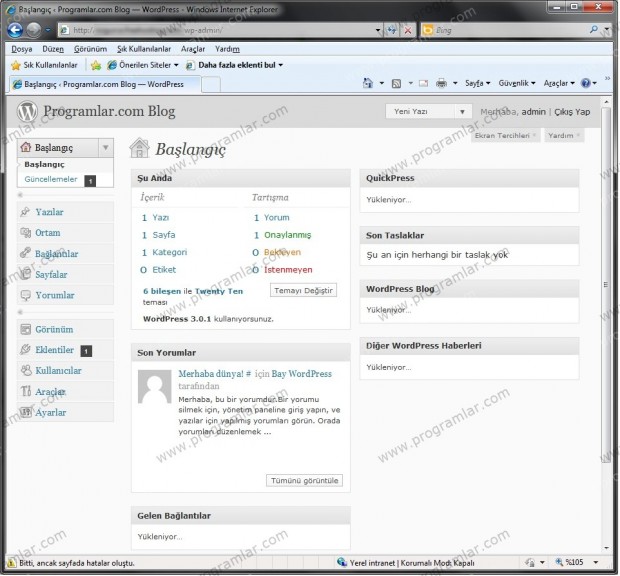Click the Sayfalar pages icon in sidebar
The image size is (620, 576).
coord(26,274)
